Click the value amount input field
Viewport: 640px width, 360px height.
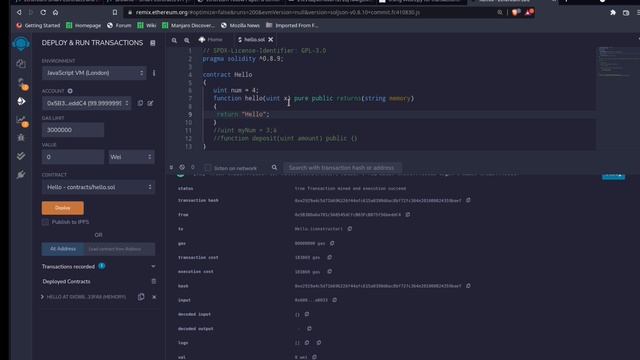coord(73,157)
